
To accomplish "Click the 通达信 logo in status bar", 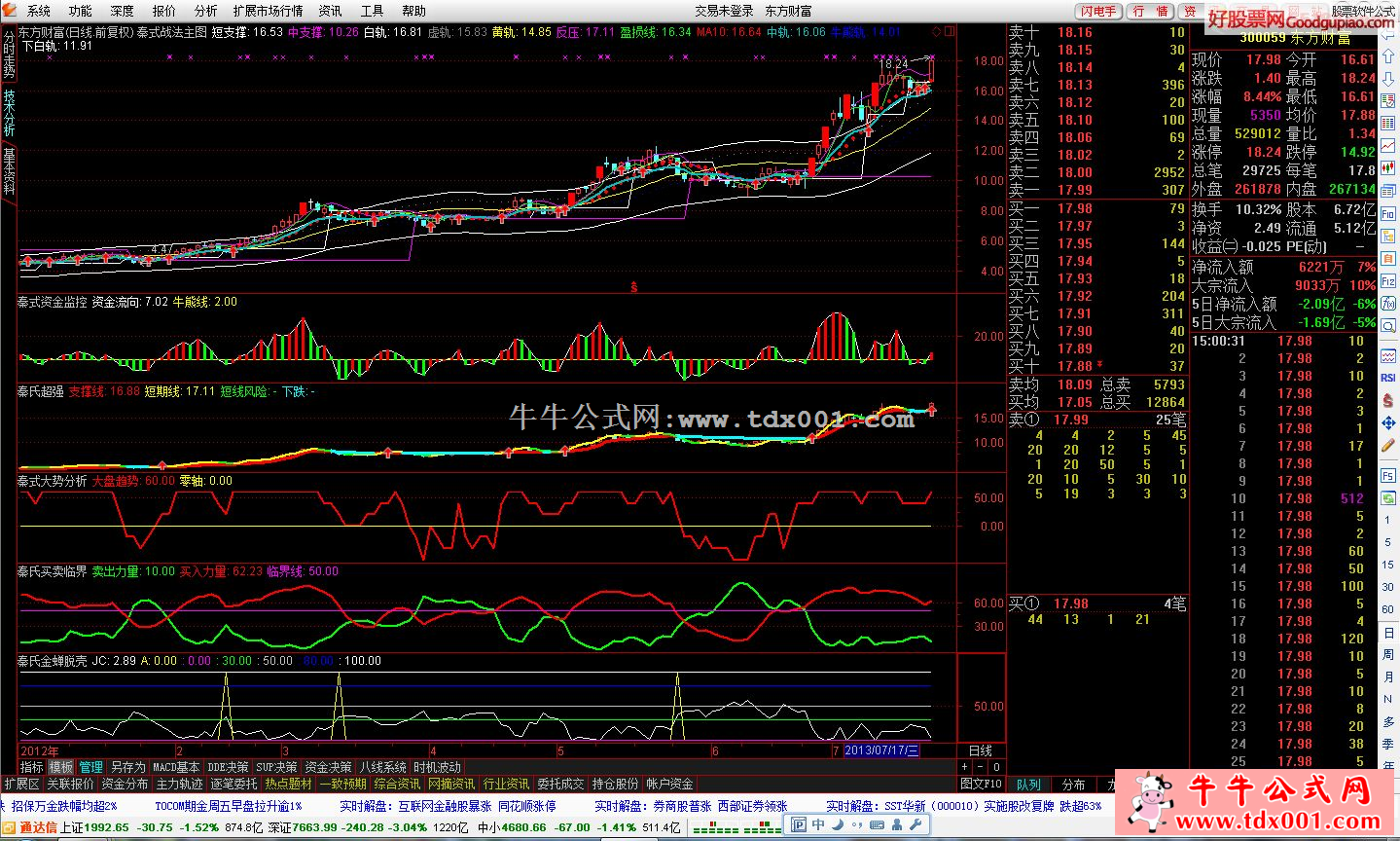I will point(31,827).
